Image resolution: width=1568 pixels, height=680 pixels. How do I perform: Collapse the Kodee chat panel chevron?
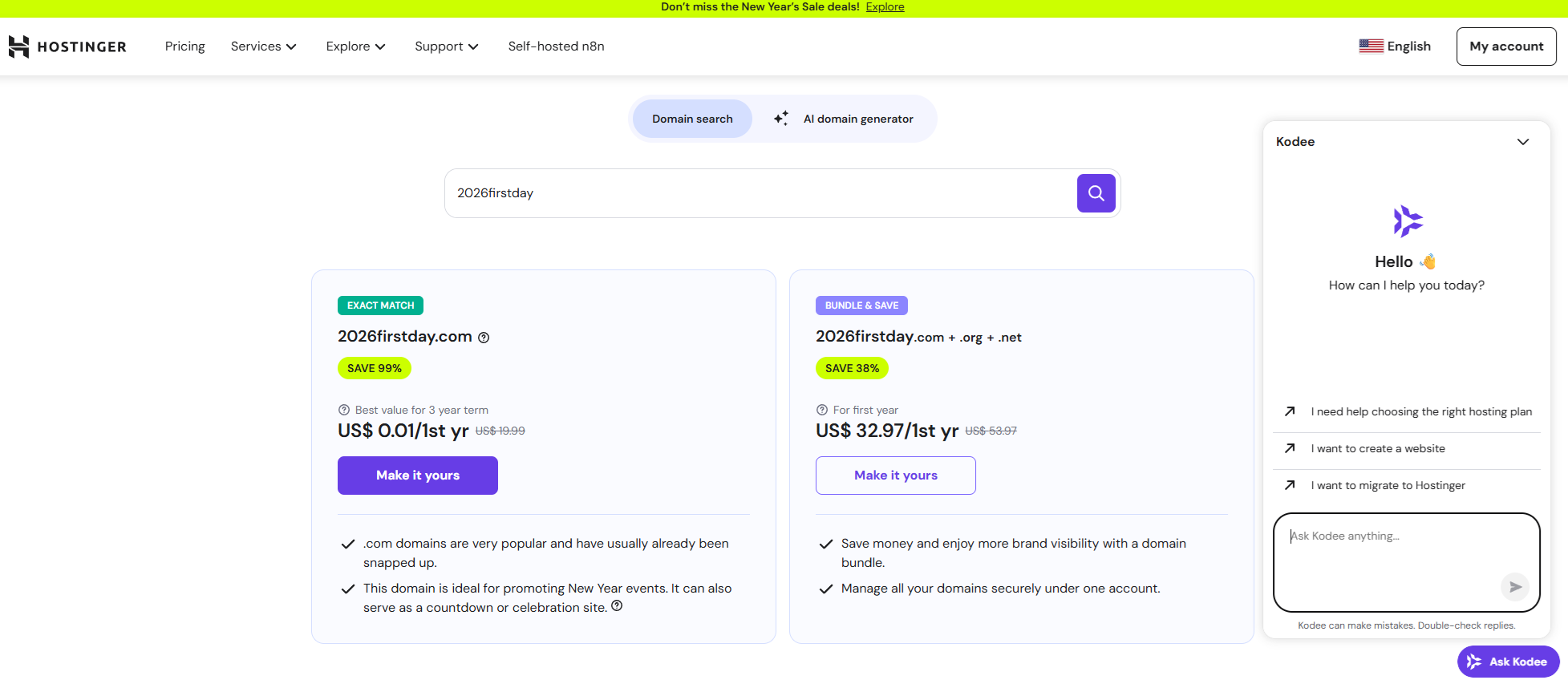1523,142
